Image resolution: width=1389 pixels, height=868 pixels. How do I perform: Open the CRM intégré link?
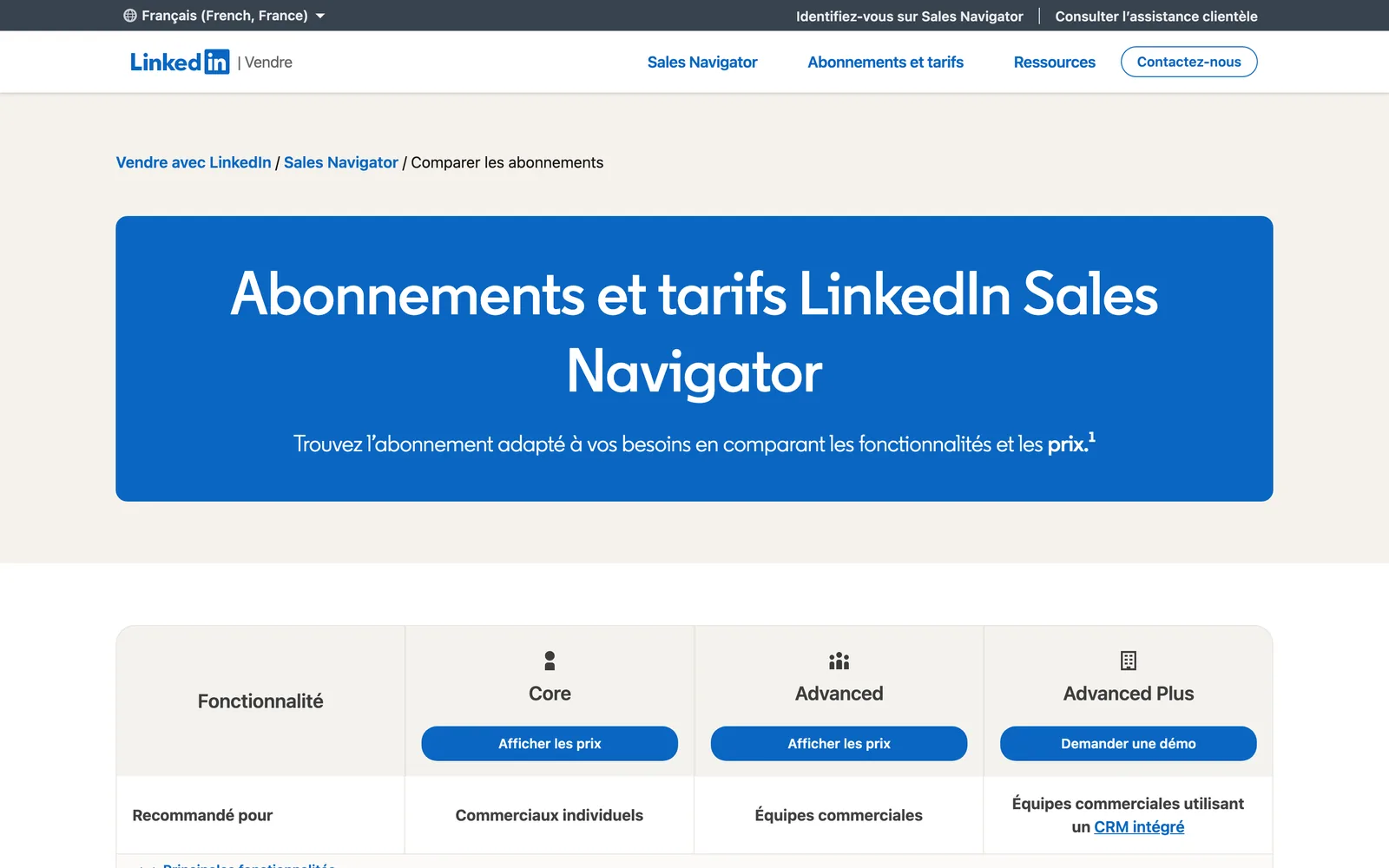(1139, 827)
